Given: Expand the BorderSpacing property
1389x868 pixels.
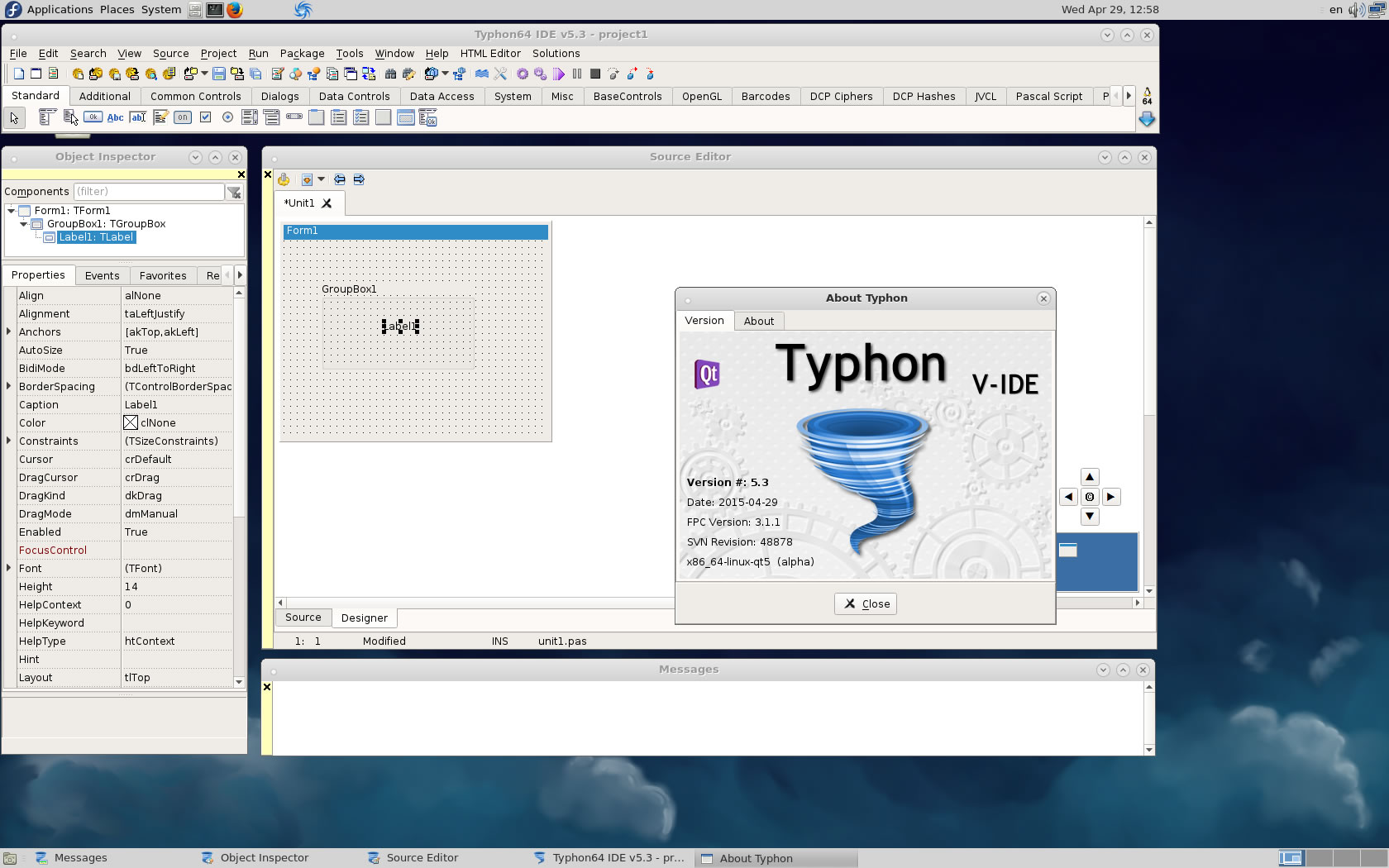Looking at the screenshot, I should pyautogui.click(x=9, y=386).
